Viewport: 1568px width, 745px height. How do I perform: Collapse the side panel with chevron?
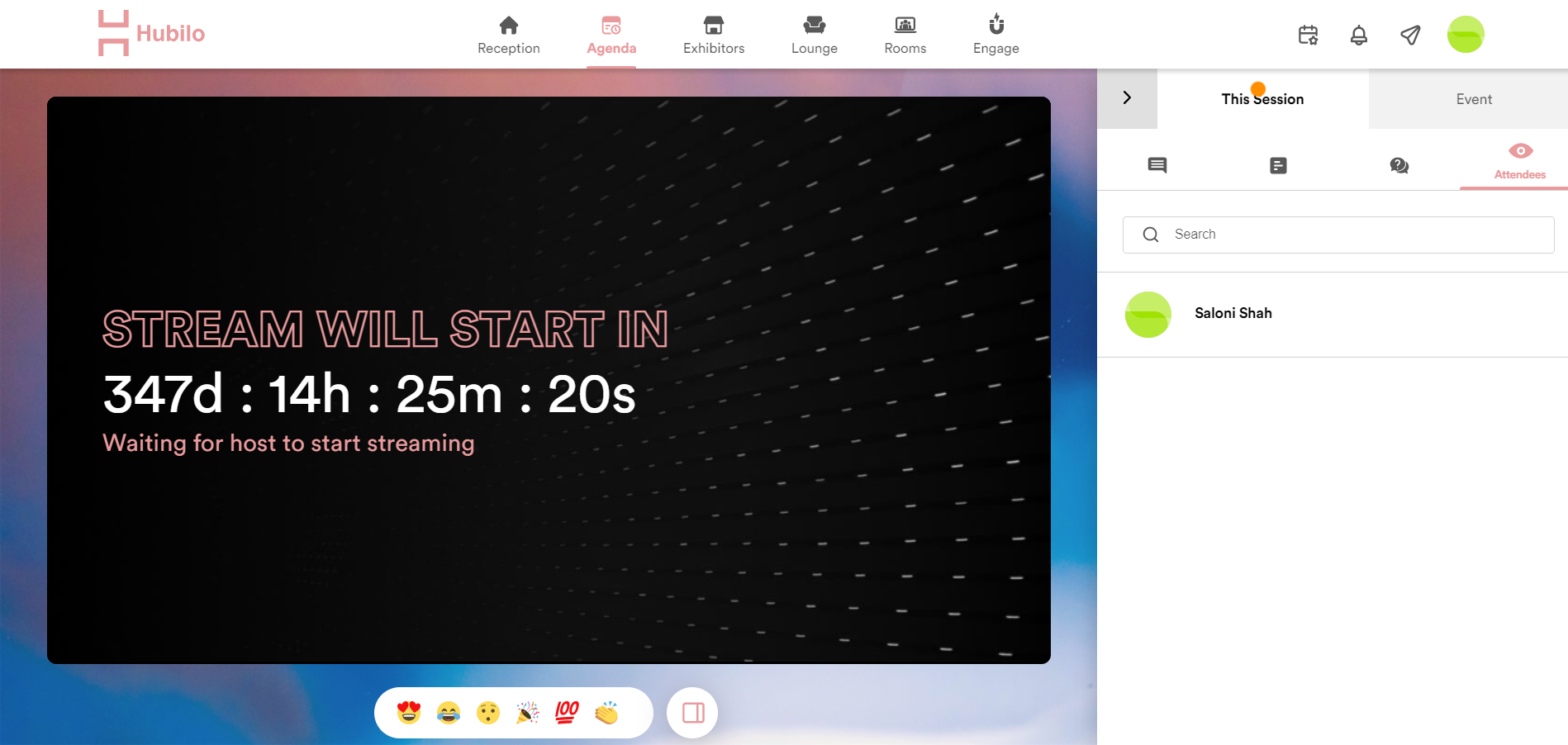pos(1127,97)
